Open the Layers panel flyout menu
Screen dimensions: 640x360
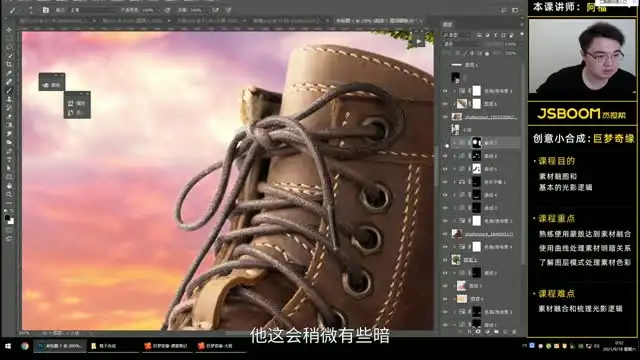521,24
